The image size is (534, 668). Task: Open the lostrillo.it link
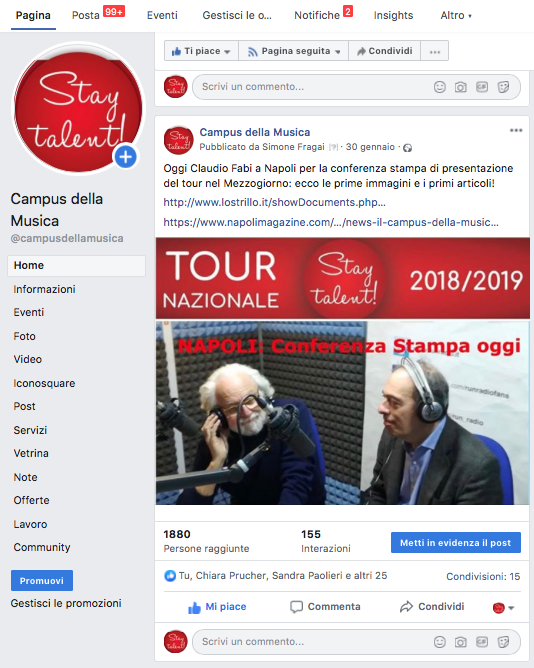coord(274,202)
